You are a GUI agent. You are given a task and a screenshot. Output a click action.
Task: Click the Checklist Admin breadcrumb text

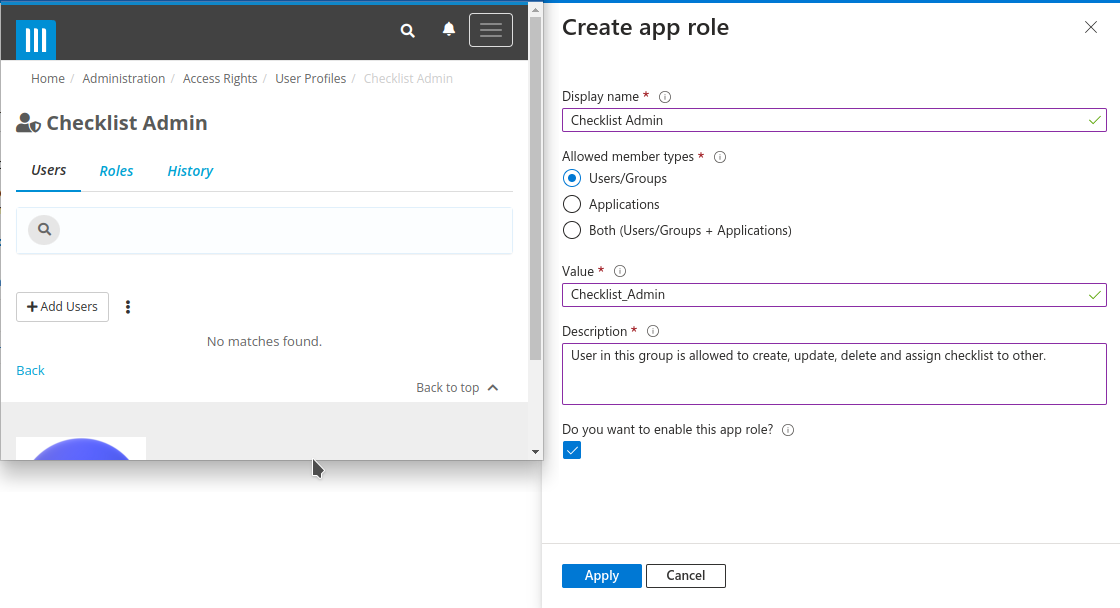click(x=409, y=79)
